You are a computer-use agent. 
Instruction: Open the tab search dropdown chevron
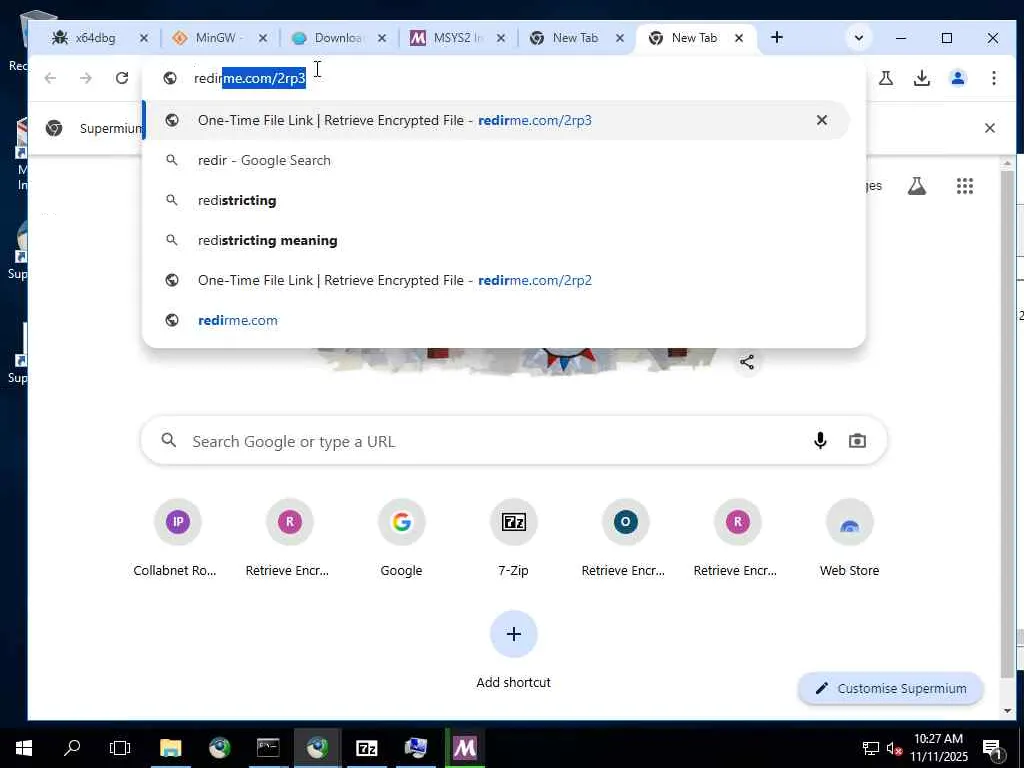[x=859, y=38]
